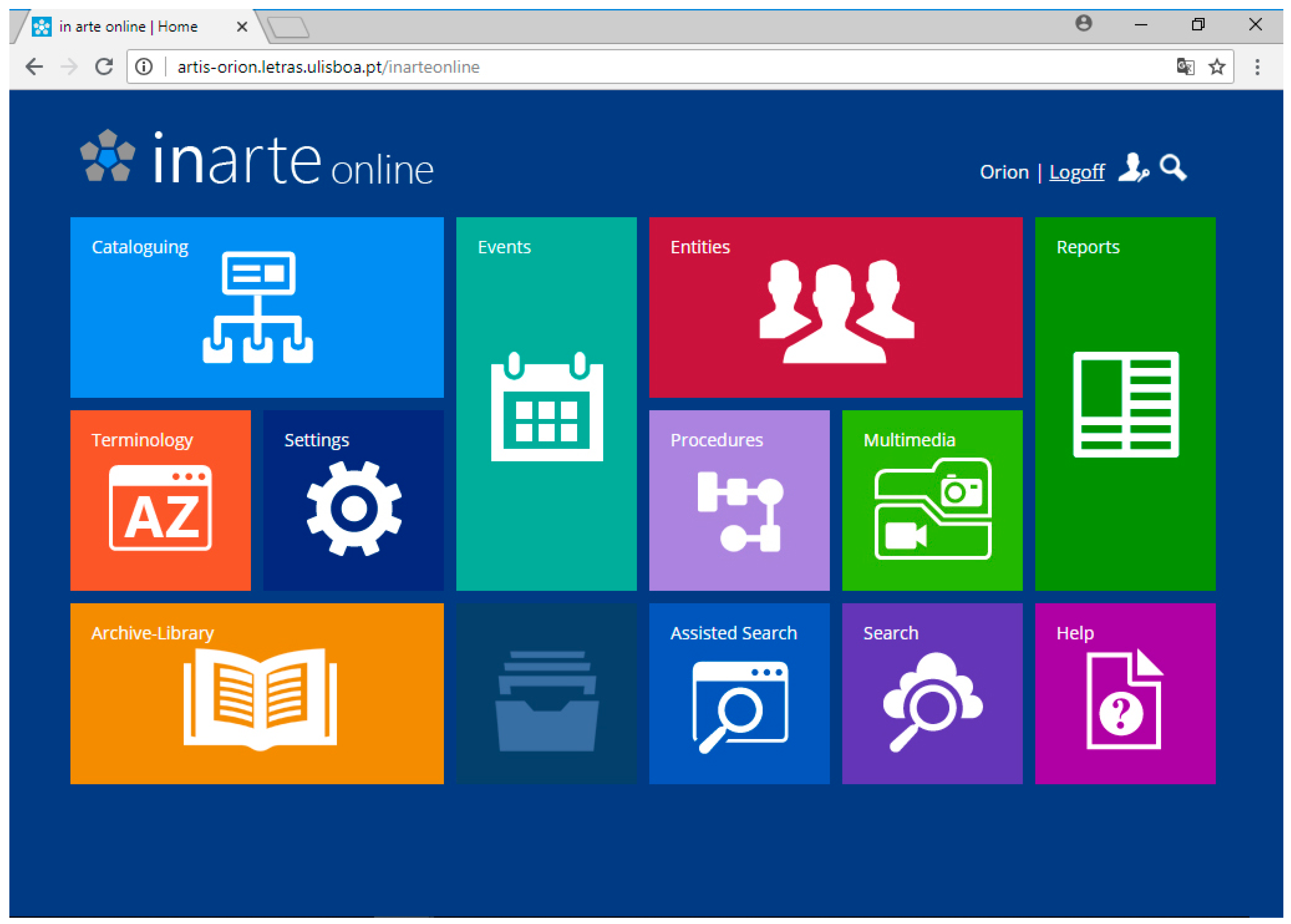1291x924 pixels.
Task: Open the Assisted Search tile
Action: tap(739, 693)
